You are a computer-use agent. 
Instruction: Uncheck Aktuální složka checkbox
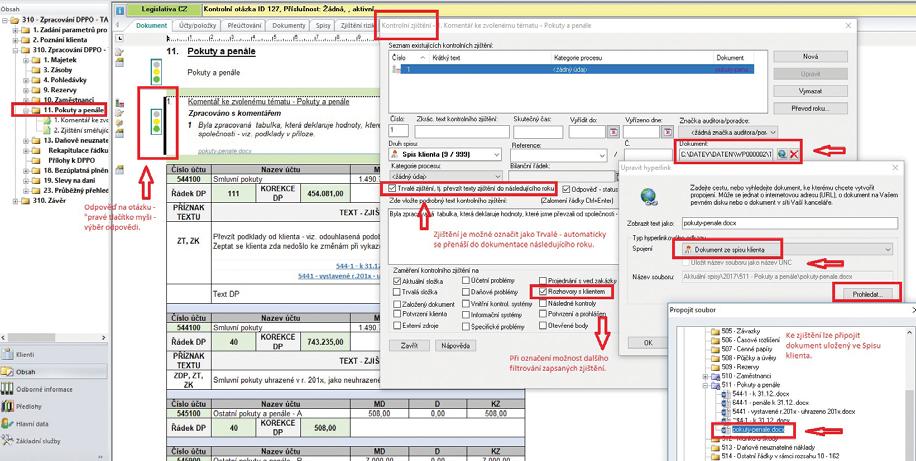coord(397,281)
